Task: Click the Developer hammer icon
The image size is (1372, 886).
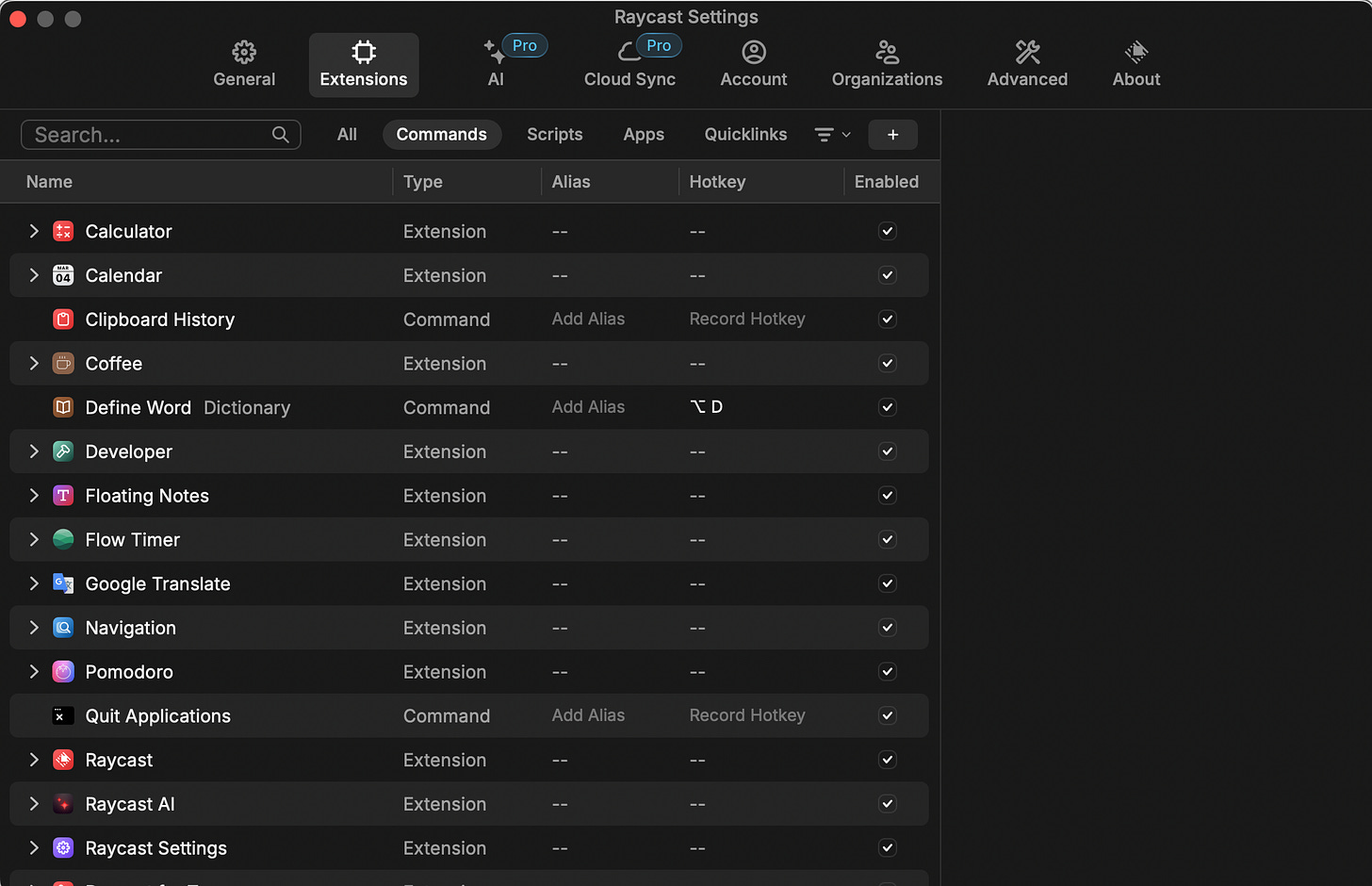Action: pos(63,451)
